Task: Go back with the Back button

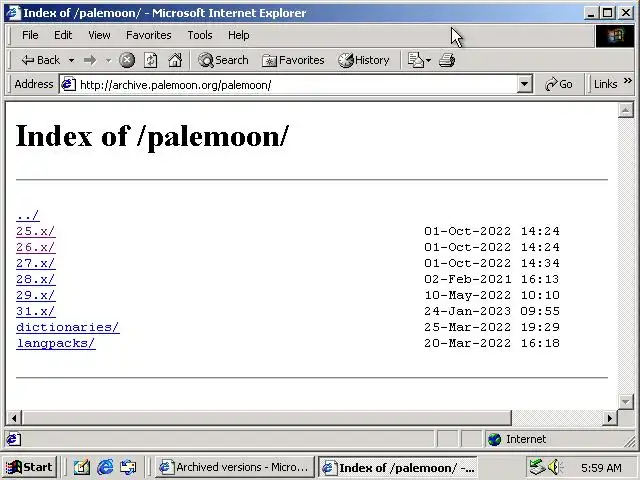Action: [x=40, y=60]
